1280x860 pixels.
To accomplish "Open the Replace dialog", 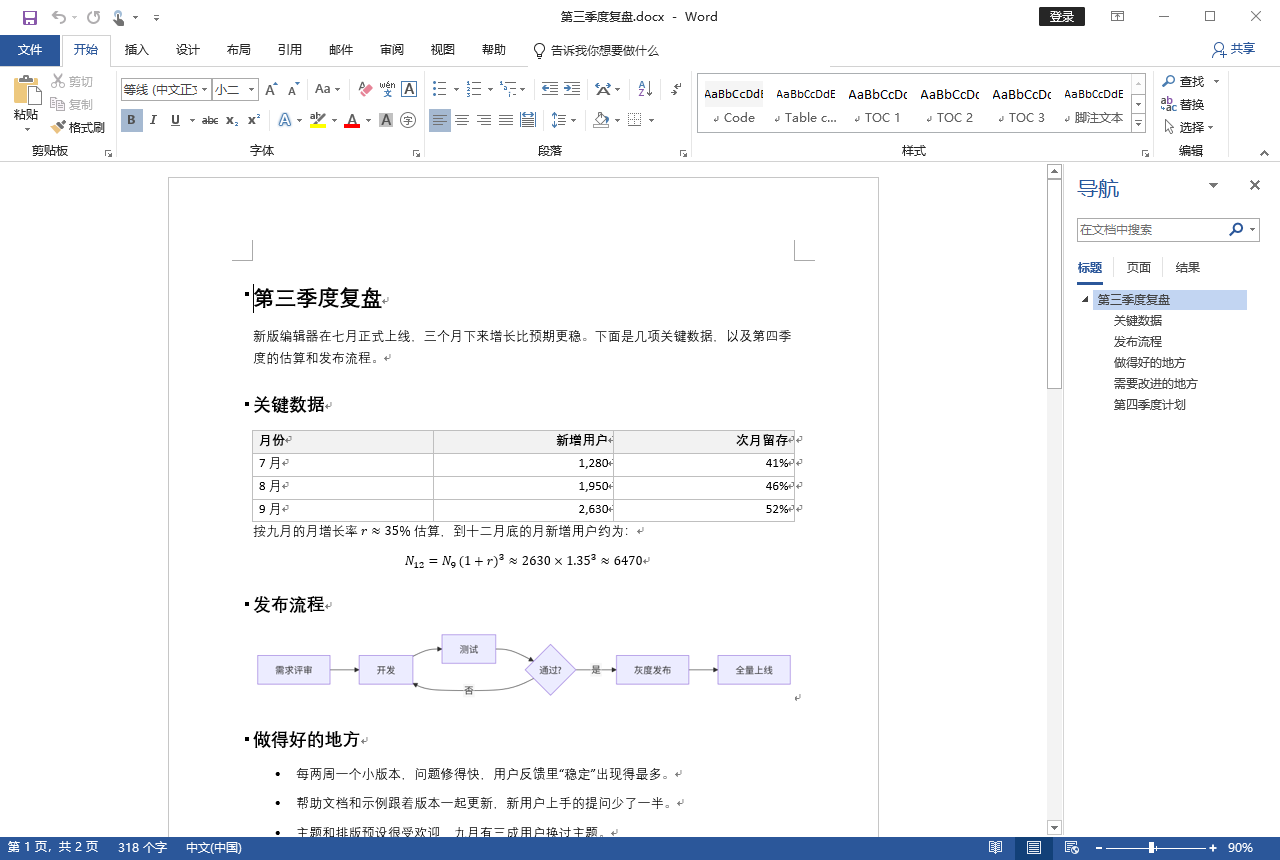I will 1183,104.
